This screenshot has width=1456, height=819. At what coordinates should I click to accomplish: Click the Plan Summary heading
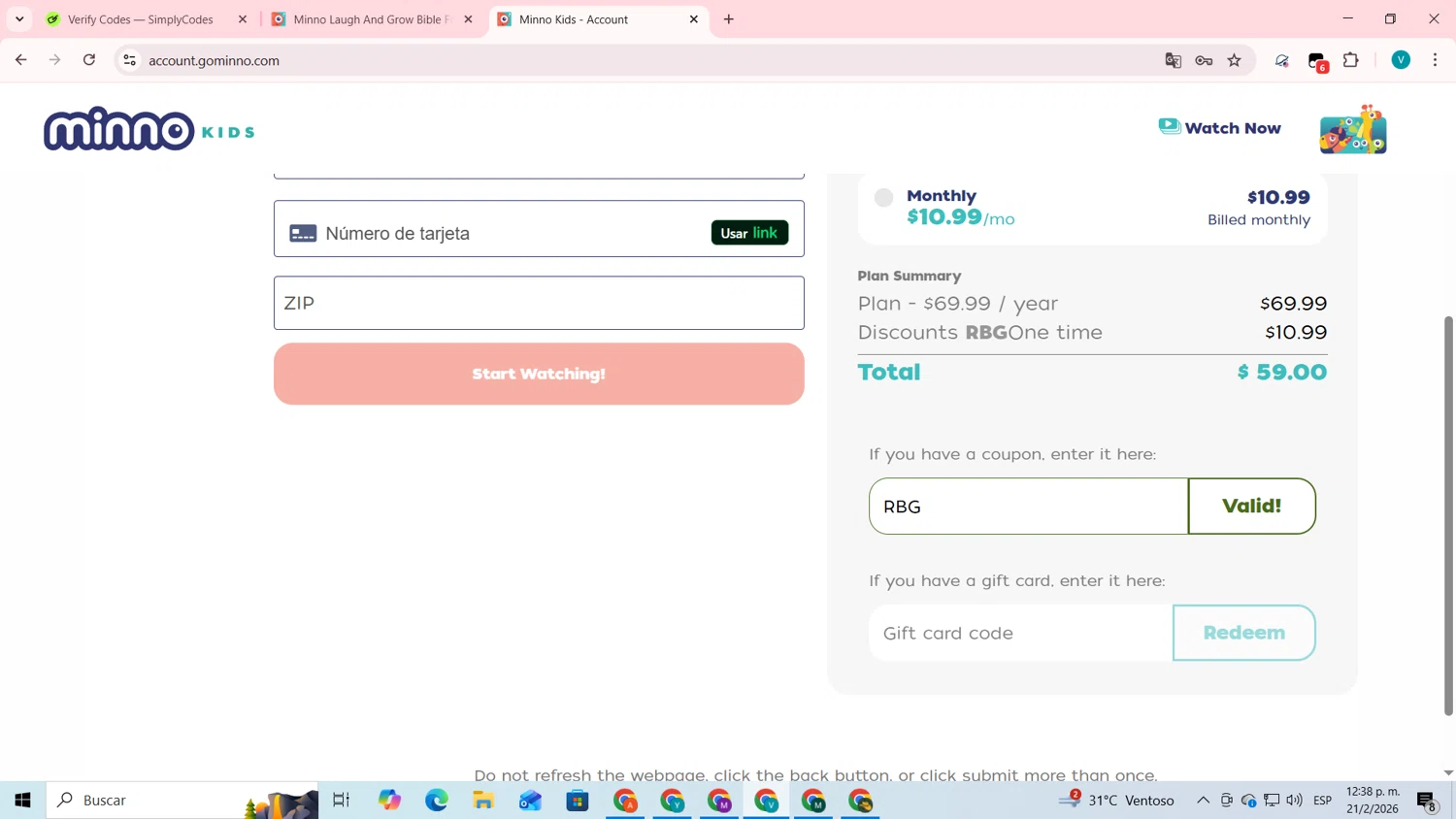[909, 276]
